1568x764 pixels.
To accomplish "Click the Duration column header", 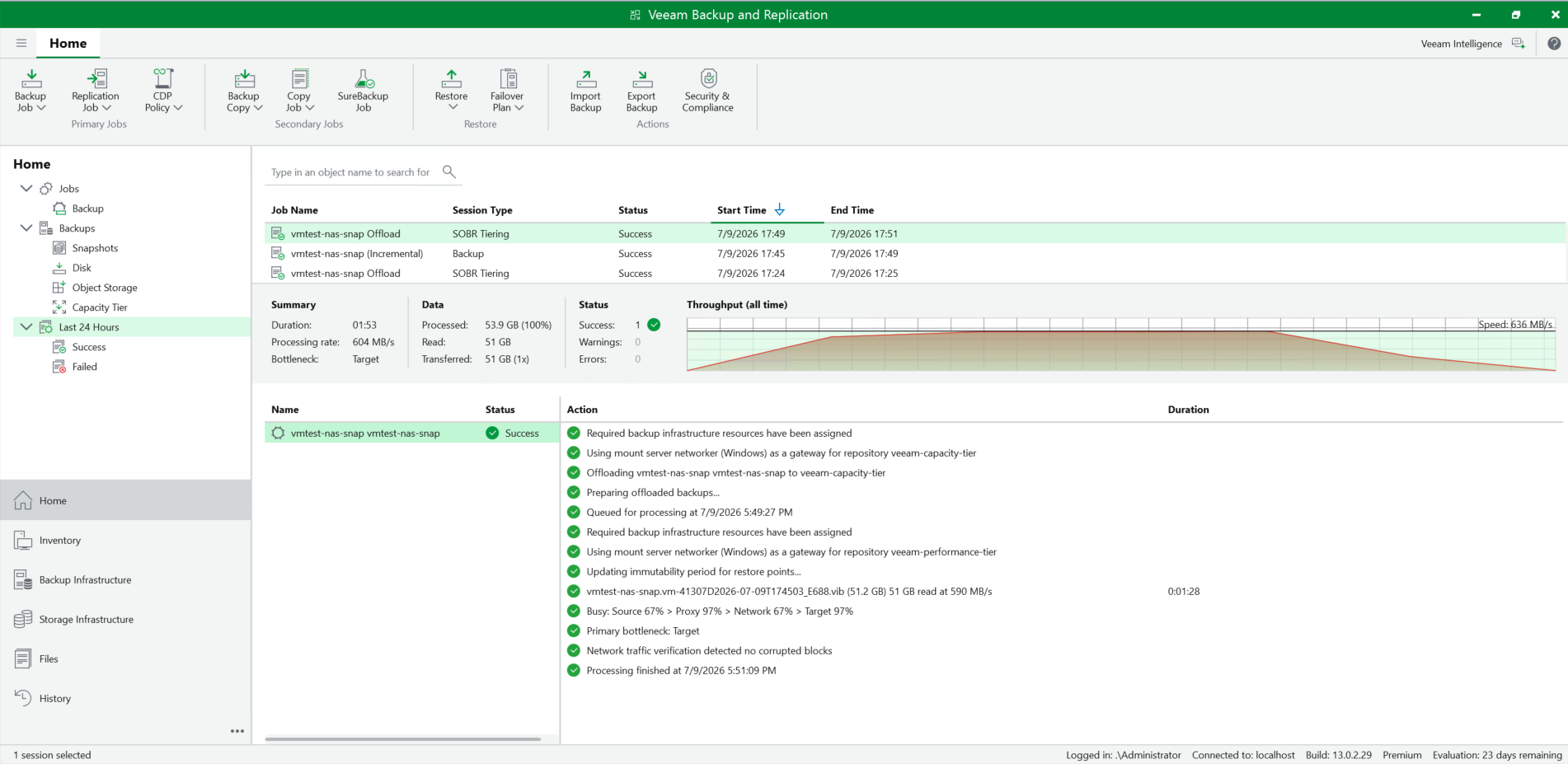I will click(1188, 410).
